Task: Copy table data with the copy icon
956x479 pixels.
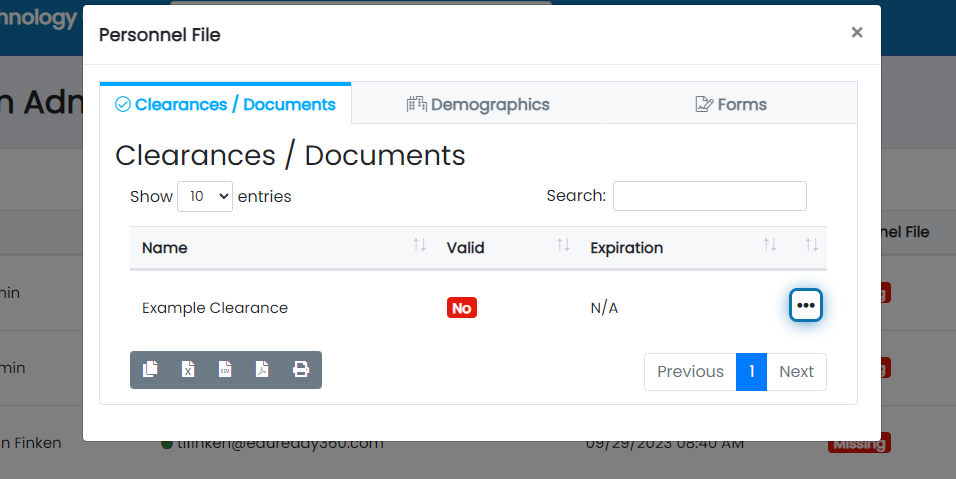Action: pyautogui.click(x=150, y=370)
